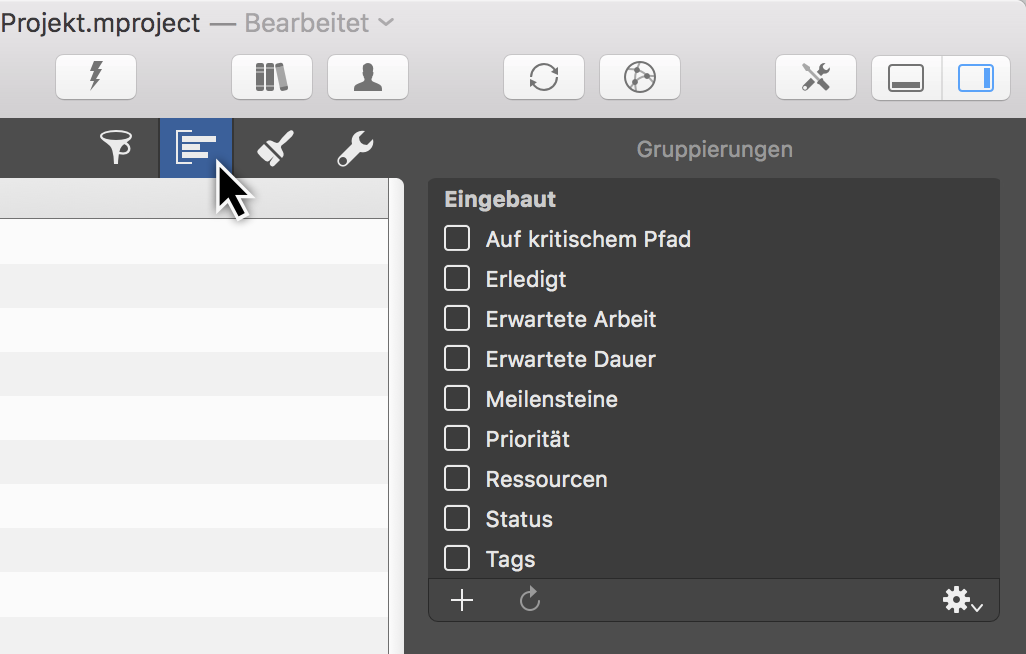1026x654 pixels.
Task: Click the lightning bolt toolbar icon
Action: pyautogui.click(x=96, y=77)
